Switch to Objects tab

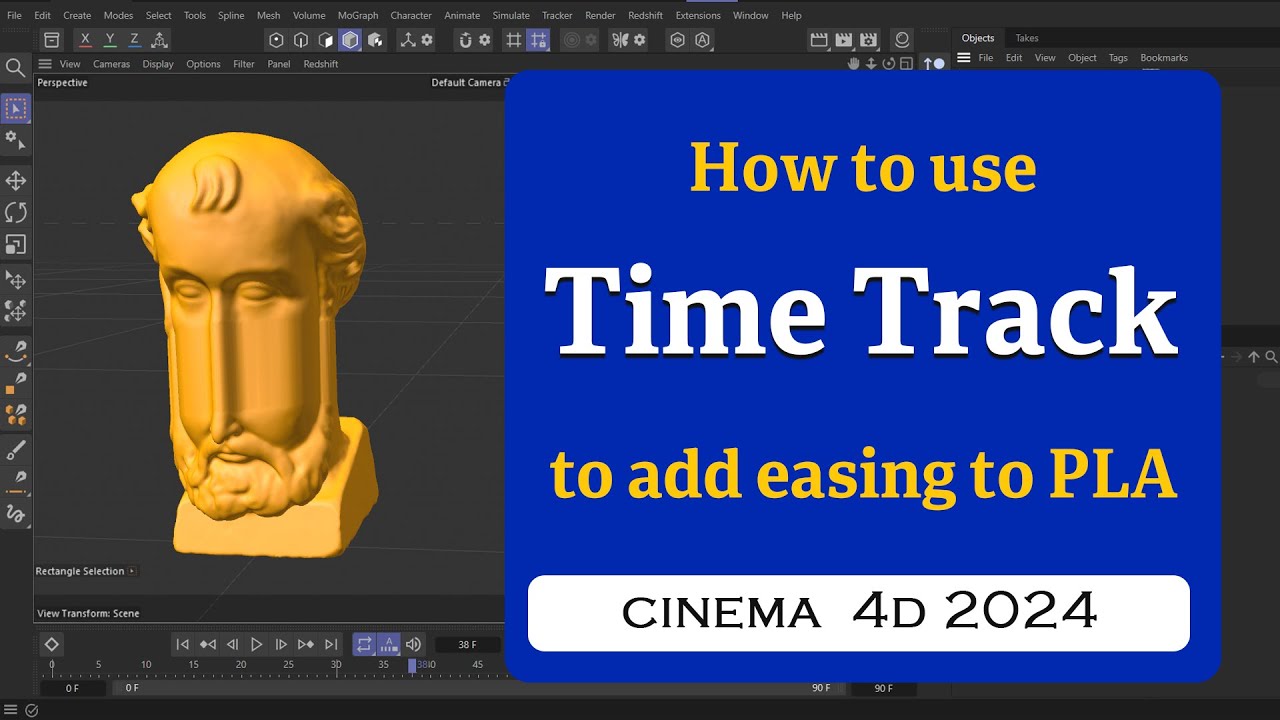[x=978, y=38]
